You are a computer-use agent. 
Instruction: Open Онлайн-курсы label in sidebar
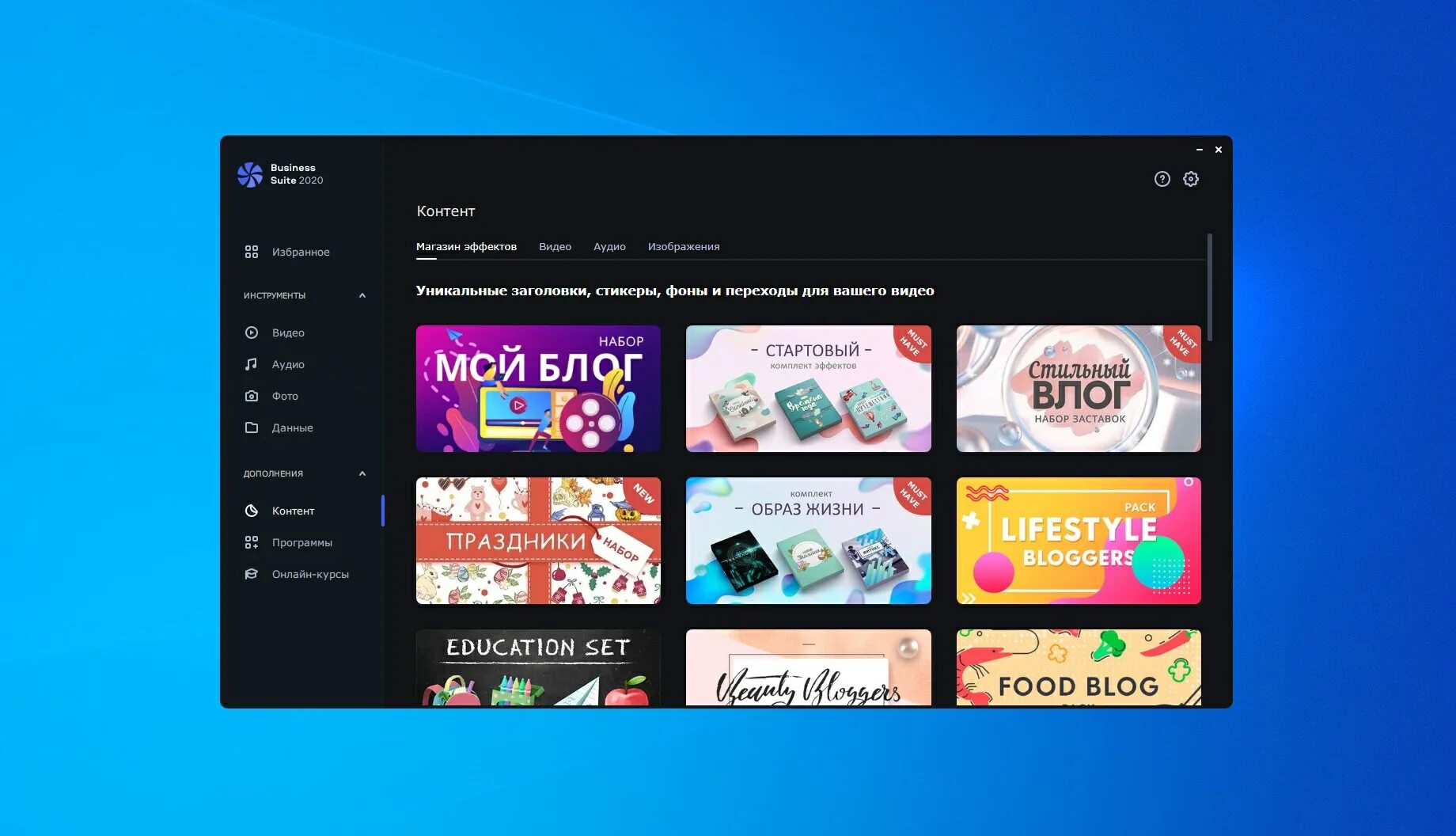pos(310,574)
